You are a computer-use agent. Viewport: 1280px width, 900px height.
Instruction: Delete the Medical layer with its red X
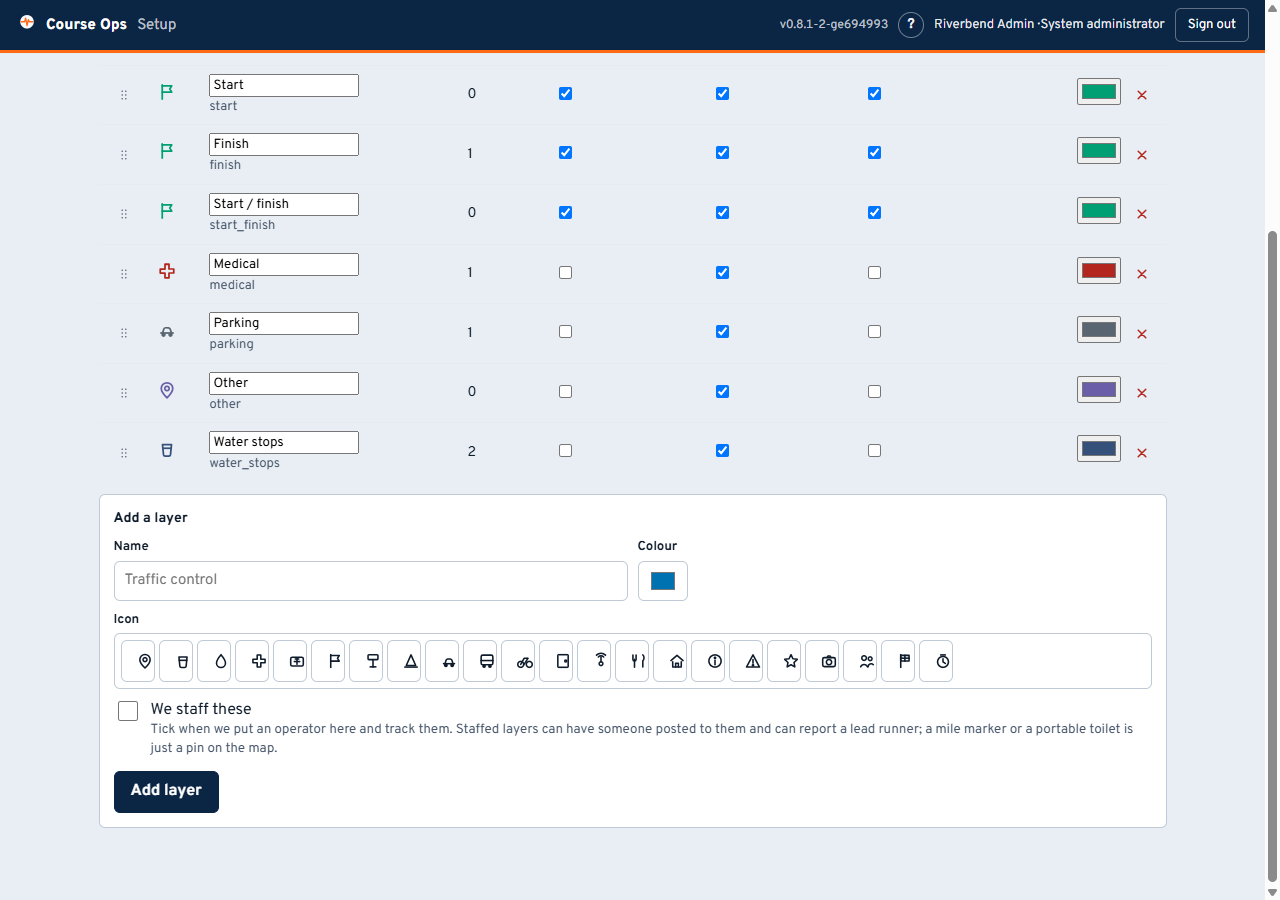coord(1142,274)
